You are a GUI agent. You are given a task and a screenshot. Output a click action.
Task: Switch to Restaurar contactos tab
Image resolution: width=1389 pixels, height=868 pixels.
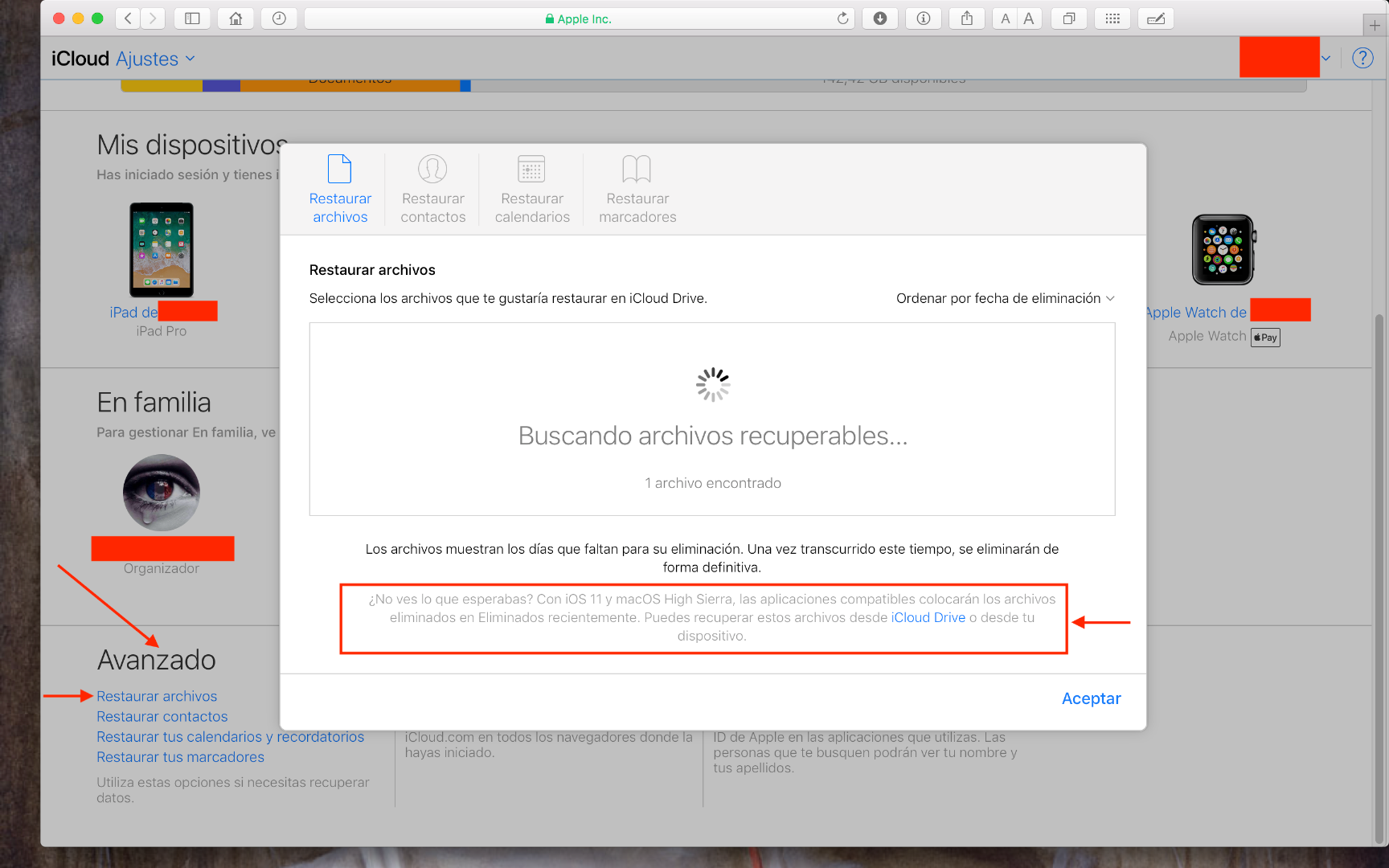pos(433,190)
